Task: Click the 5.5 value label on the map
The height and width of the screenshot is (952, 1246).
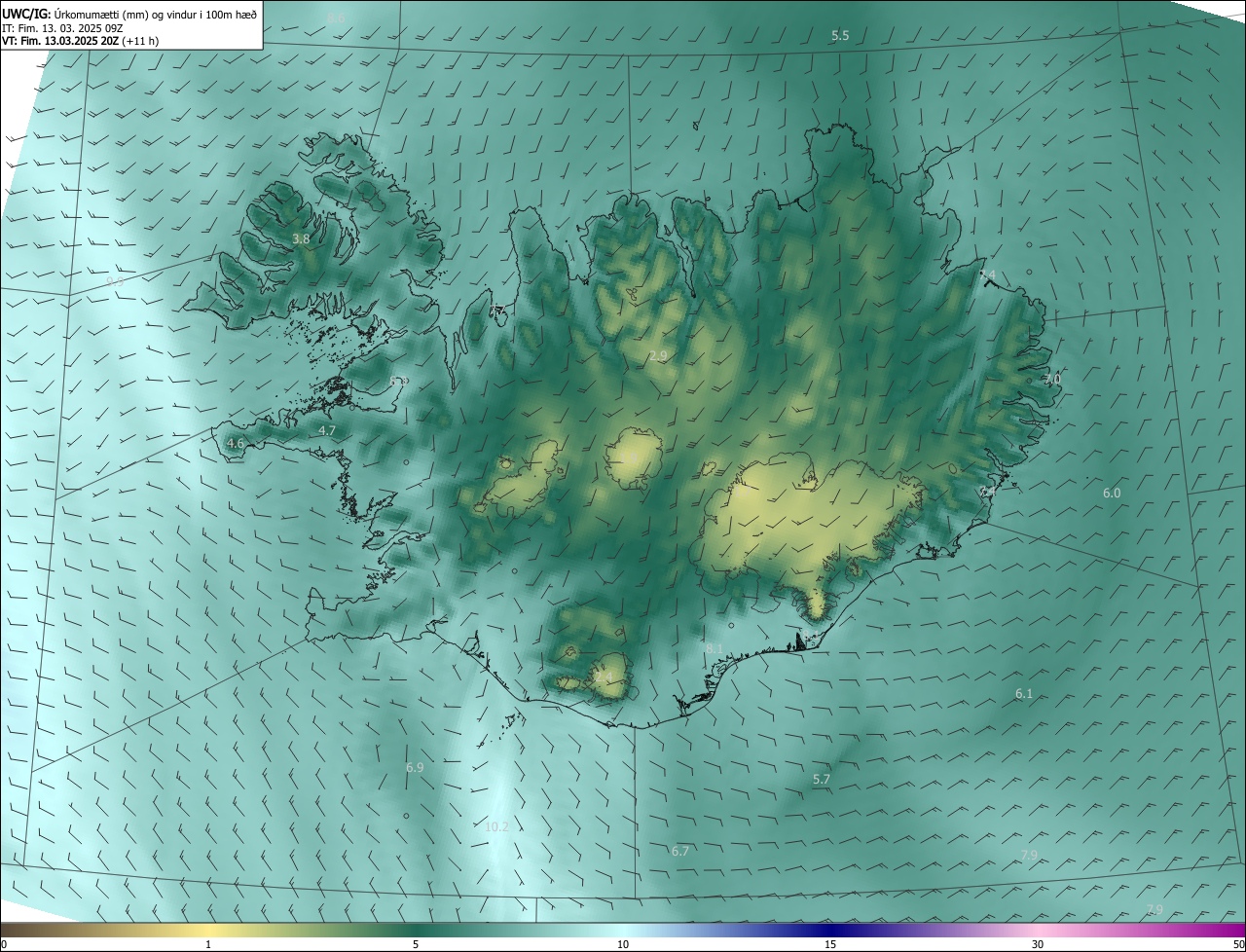Action: (840, 35)
